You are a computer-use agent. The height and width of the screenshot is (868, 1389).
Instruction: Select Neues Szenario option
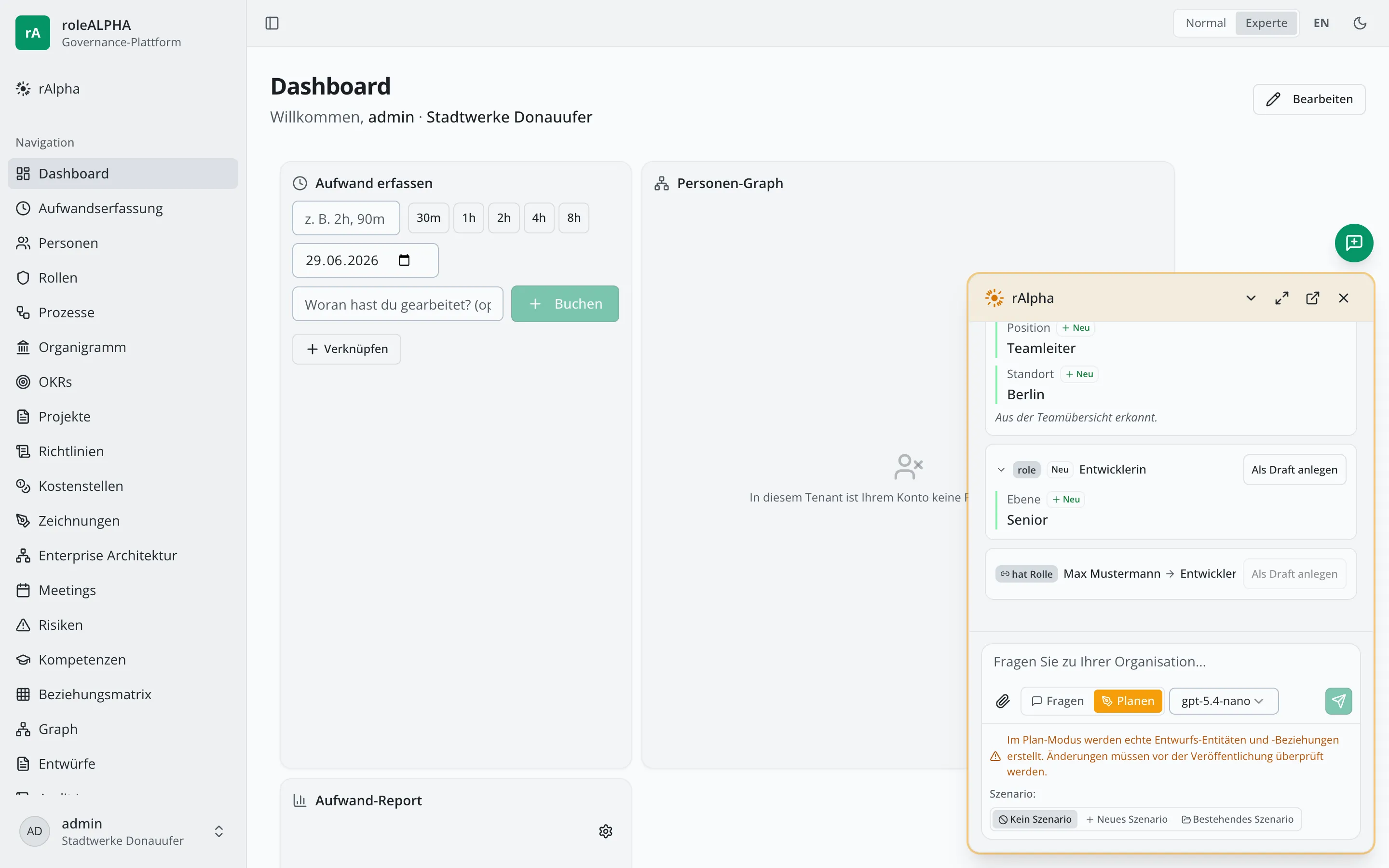click(1126, 819)
